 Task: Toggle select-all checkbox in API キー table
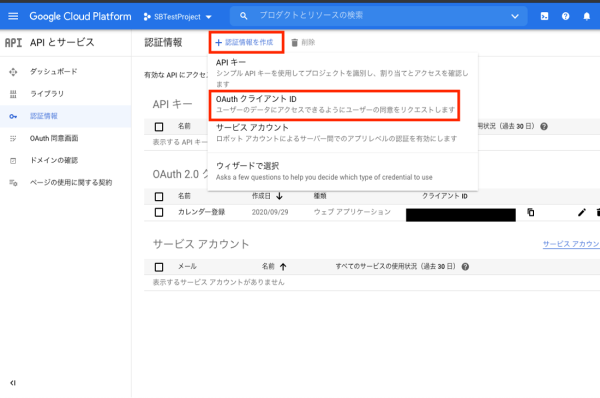tap(159, 127)
